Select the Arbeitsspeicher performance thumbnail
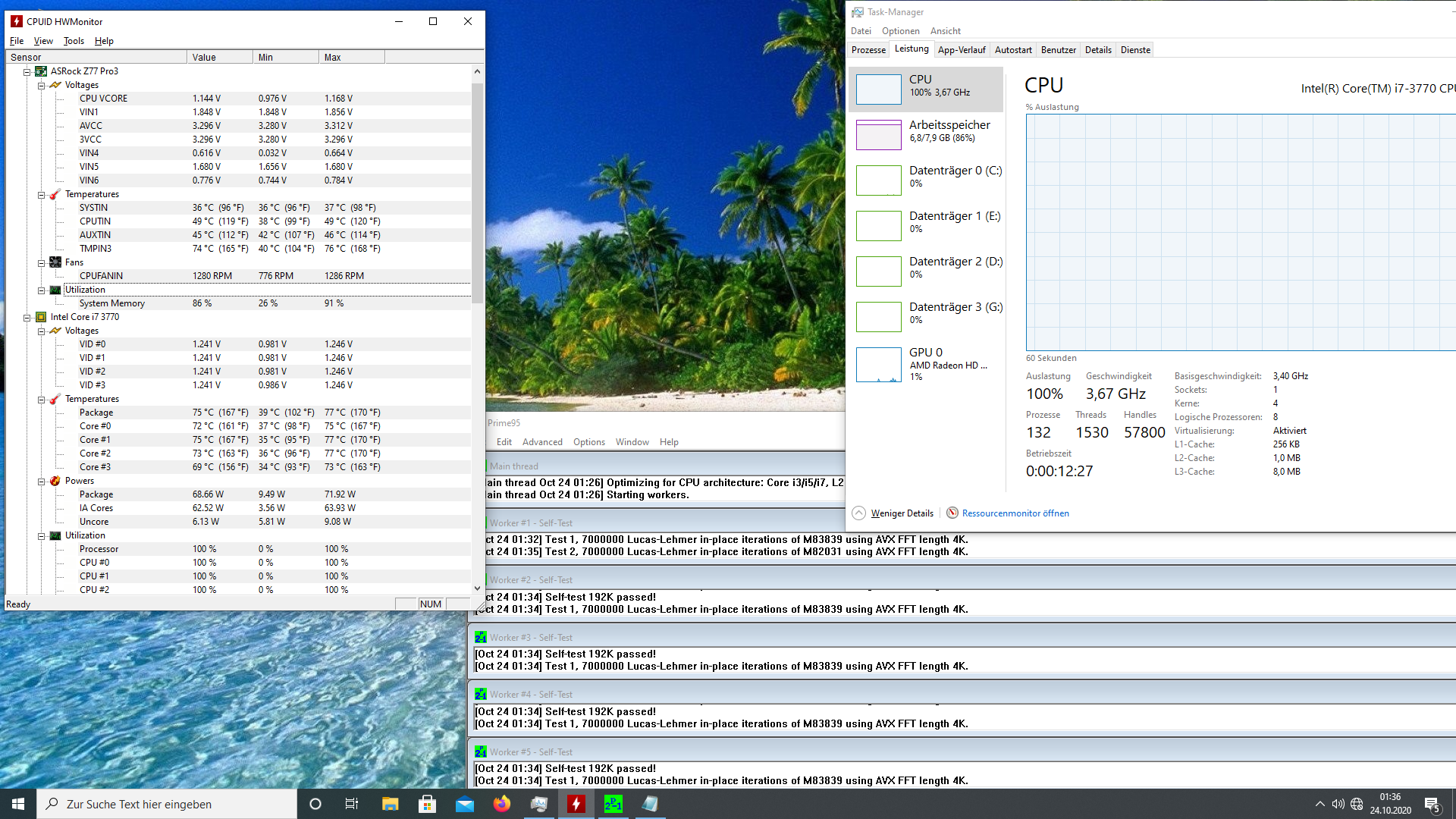This screenshot has width=1456, height=819. [x=879, y=135]
